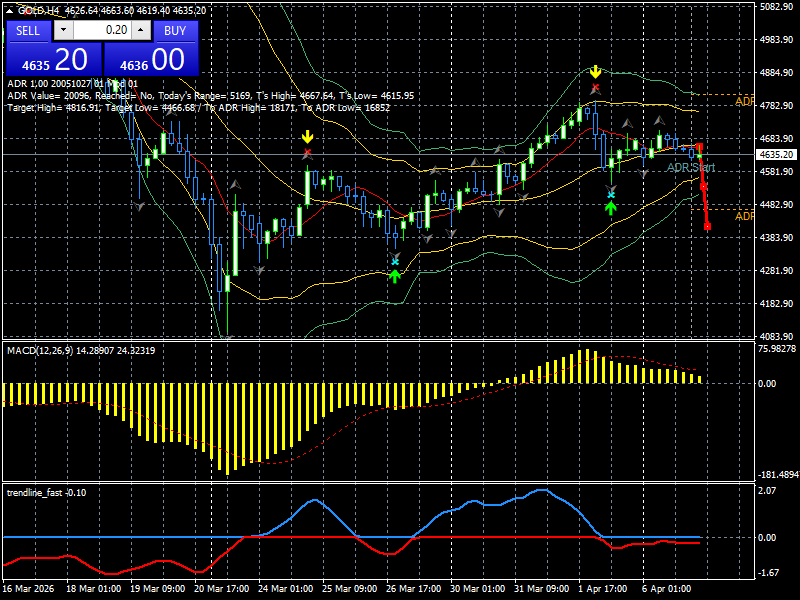Click the MACD(12,26,9) indicator label
Image resolution: width=800 pixels, height=600 pixels.
(x=81, y=351)
